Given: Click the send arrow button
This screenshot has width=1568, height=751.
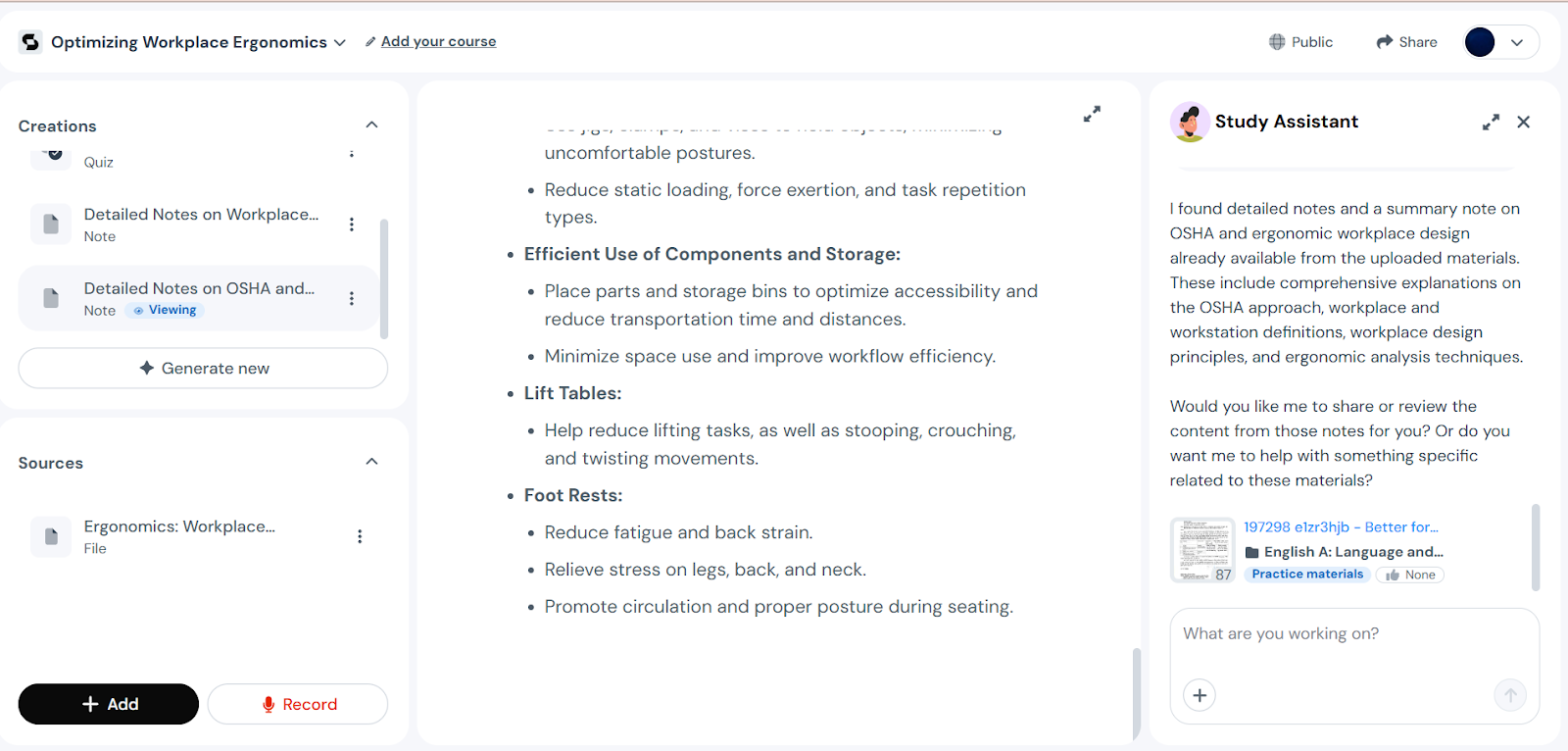Looking at the screenshot, I should click(x=1509, y=695).
